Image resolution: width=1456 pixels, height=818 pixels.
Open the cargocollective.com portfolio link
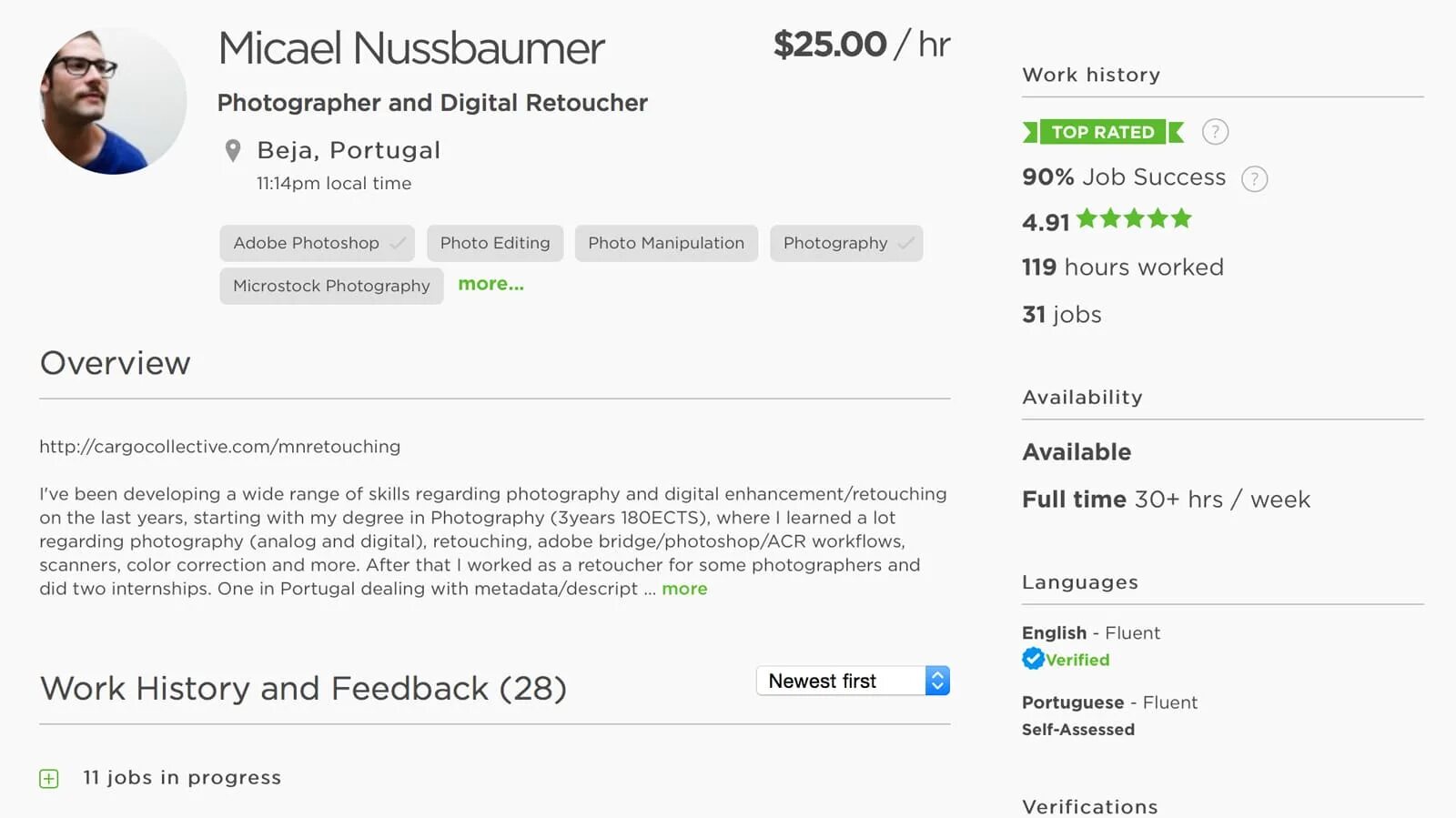pyautogui.click(x=219, y=447)
